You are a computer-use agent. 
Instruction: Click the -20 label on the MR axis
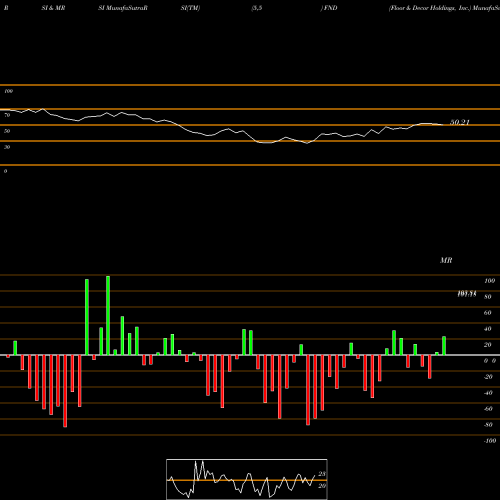coord(488,377)
